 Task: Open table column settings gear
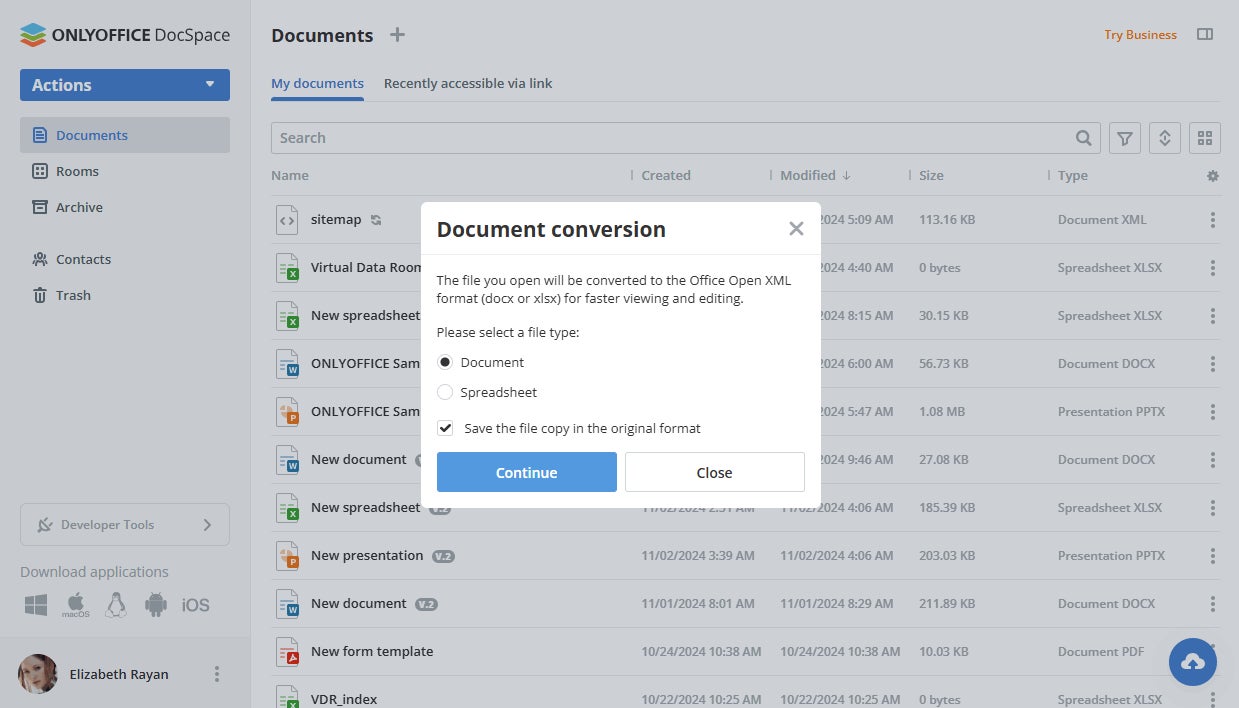1213,176
